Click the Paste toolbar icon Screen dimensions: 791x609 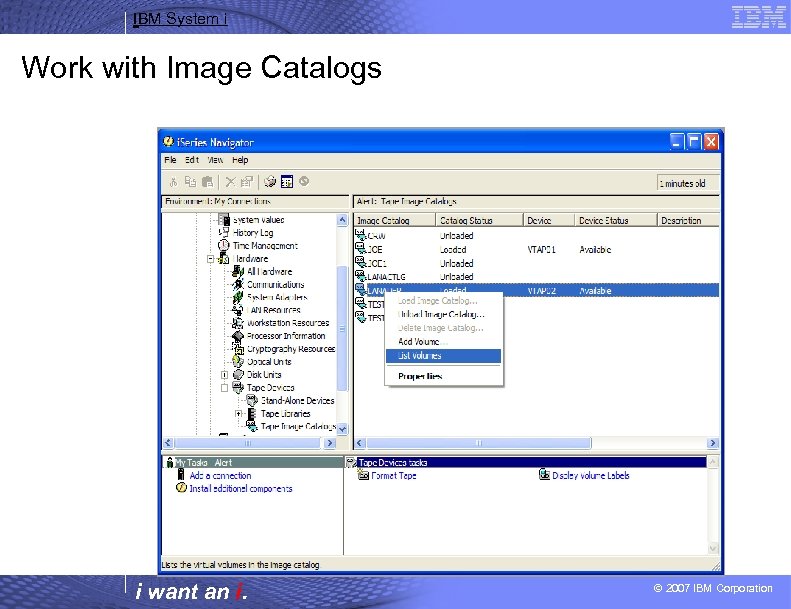pyautogui.click(x=207, y=182)
